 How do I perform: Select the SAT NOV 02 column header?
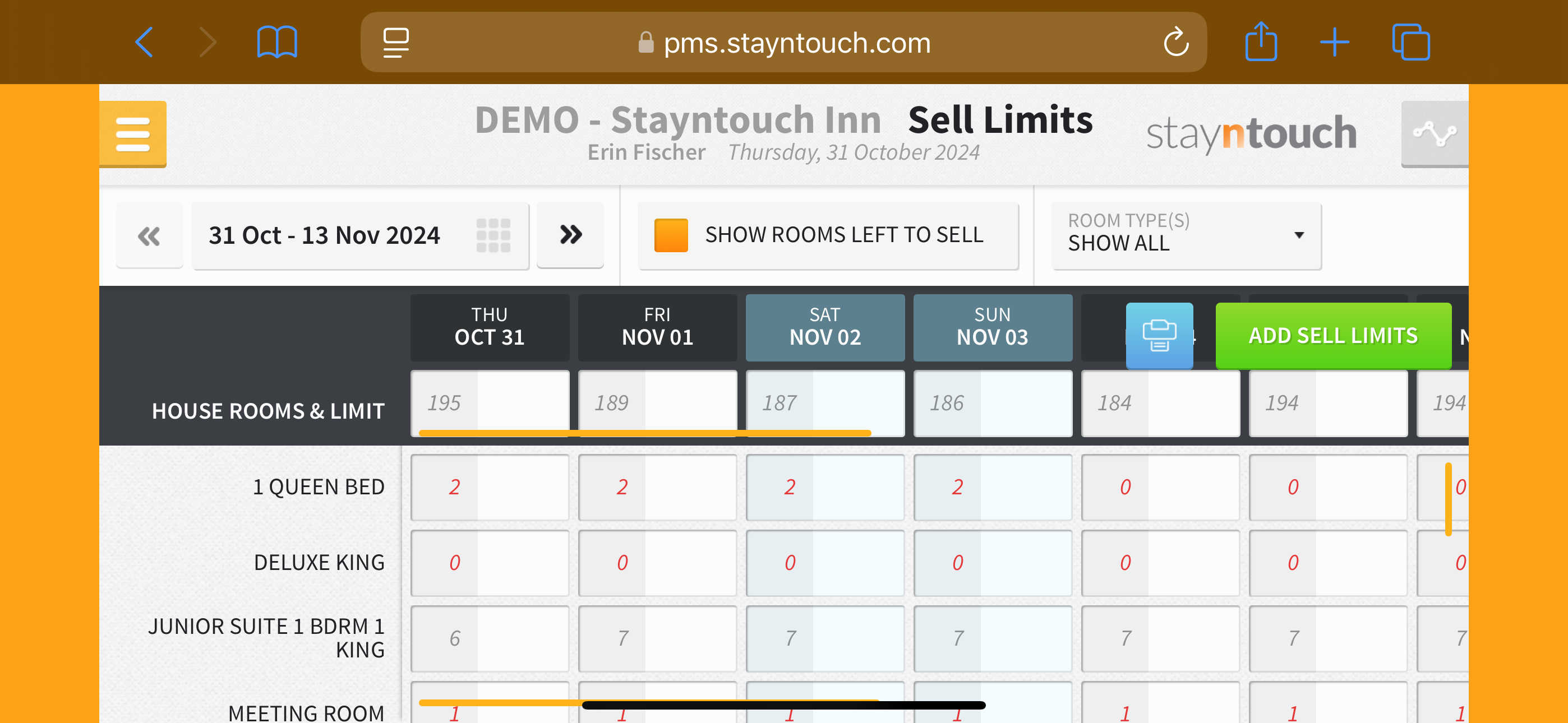(x=825, y=327)
